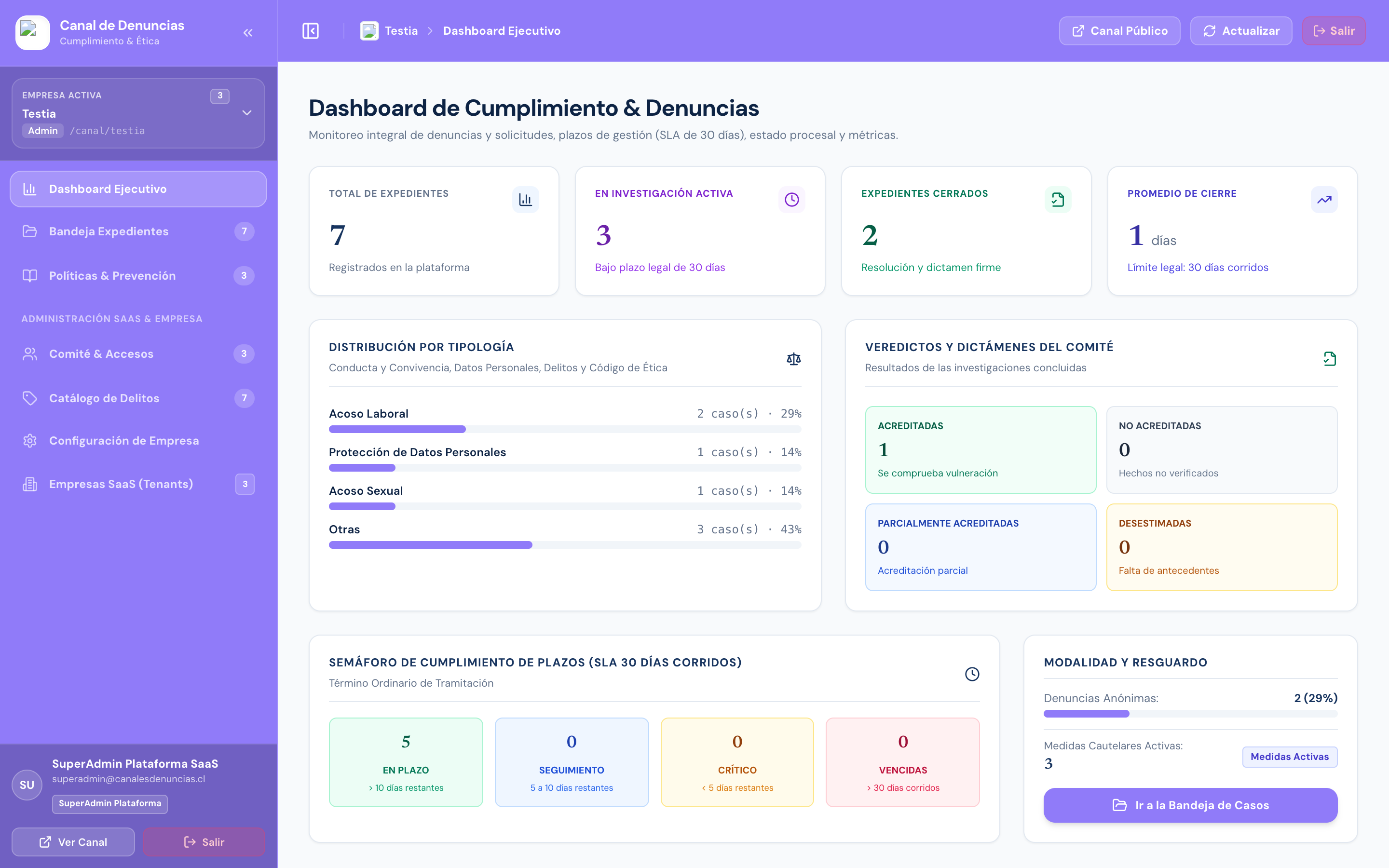Expand Empresa Activa Testia dropdown chevron
1389x868 pixels.
pyautogui.click(x=247, y=113)
